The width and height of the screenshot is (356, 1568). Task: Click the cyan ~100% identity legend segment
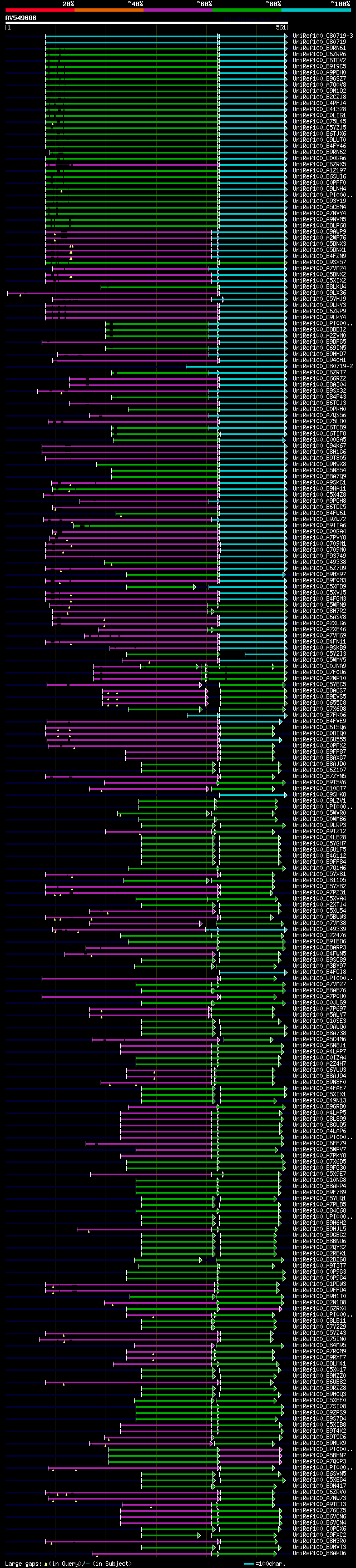click(316, 10)
